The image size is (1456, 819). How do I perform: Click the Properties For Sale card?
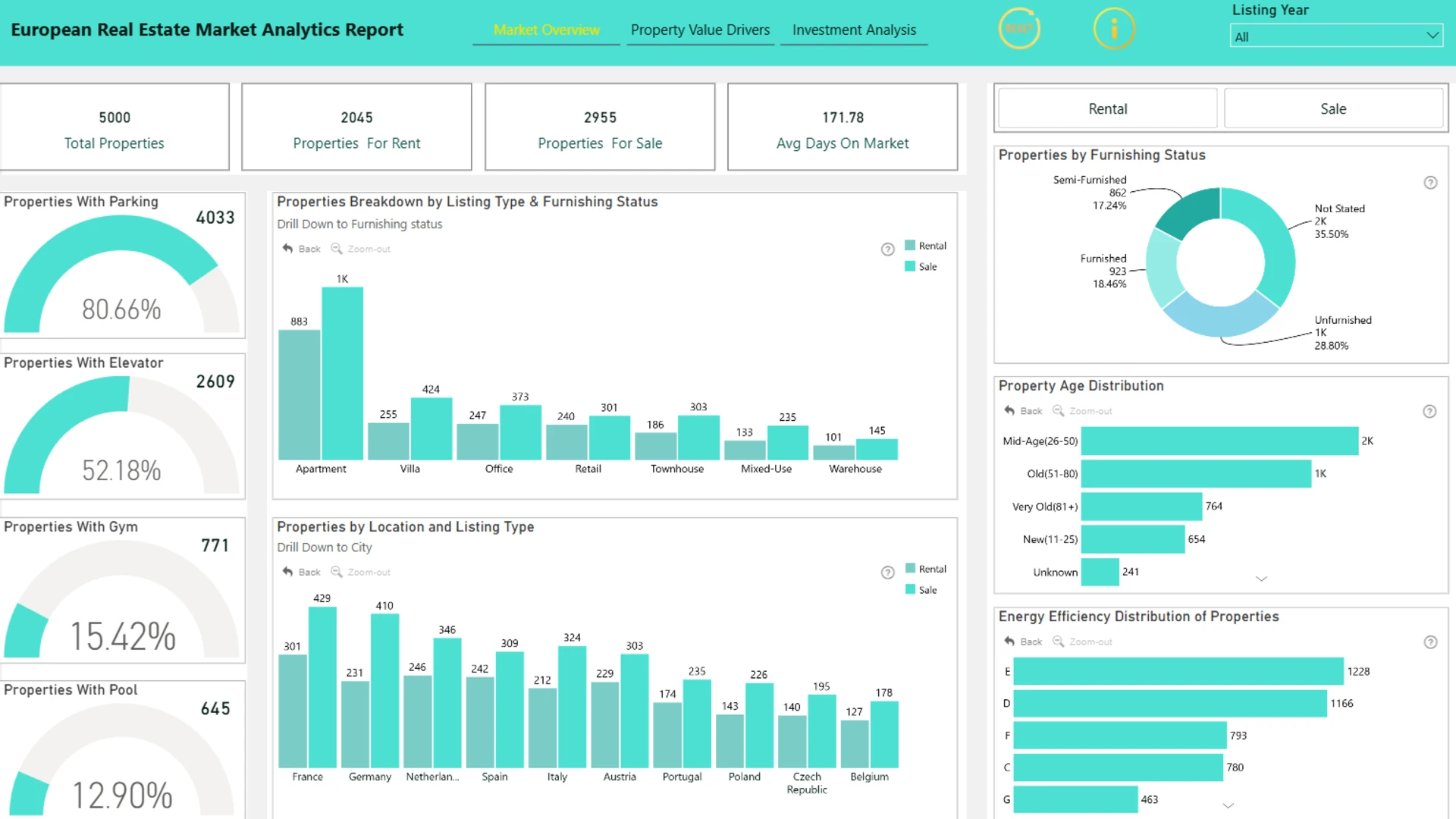click(600, 127)
